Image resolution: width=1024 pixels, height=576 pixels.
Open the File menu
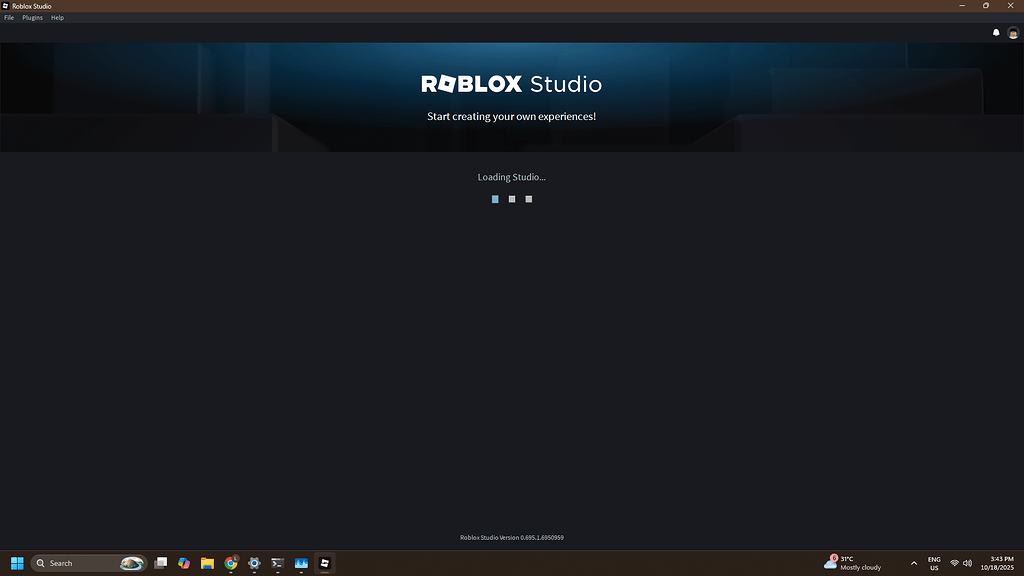[x=8, y=17]
